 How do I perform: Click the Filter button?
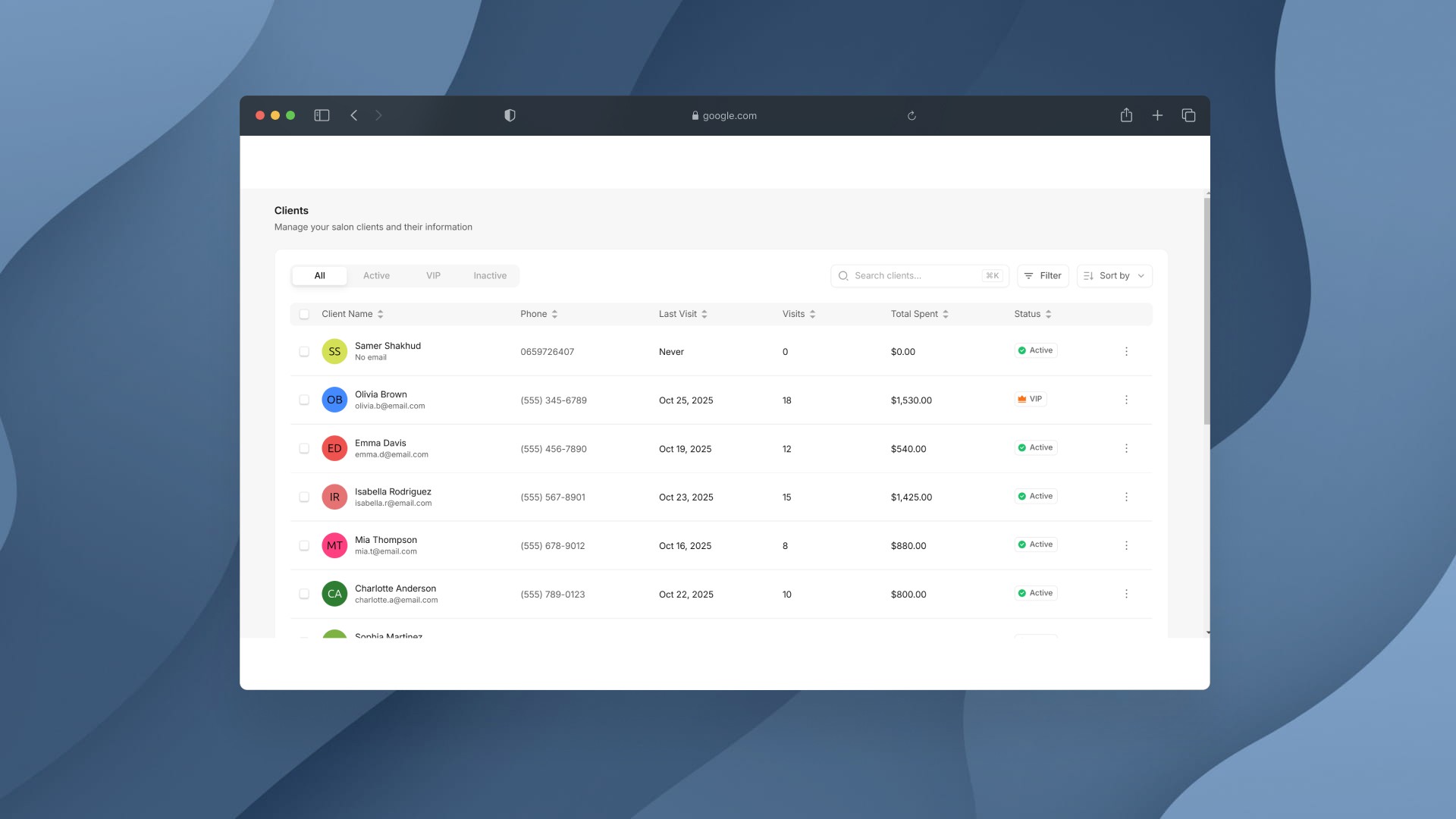pos(1043,276)
